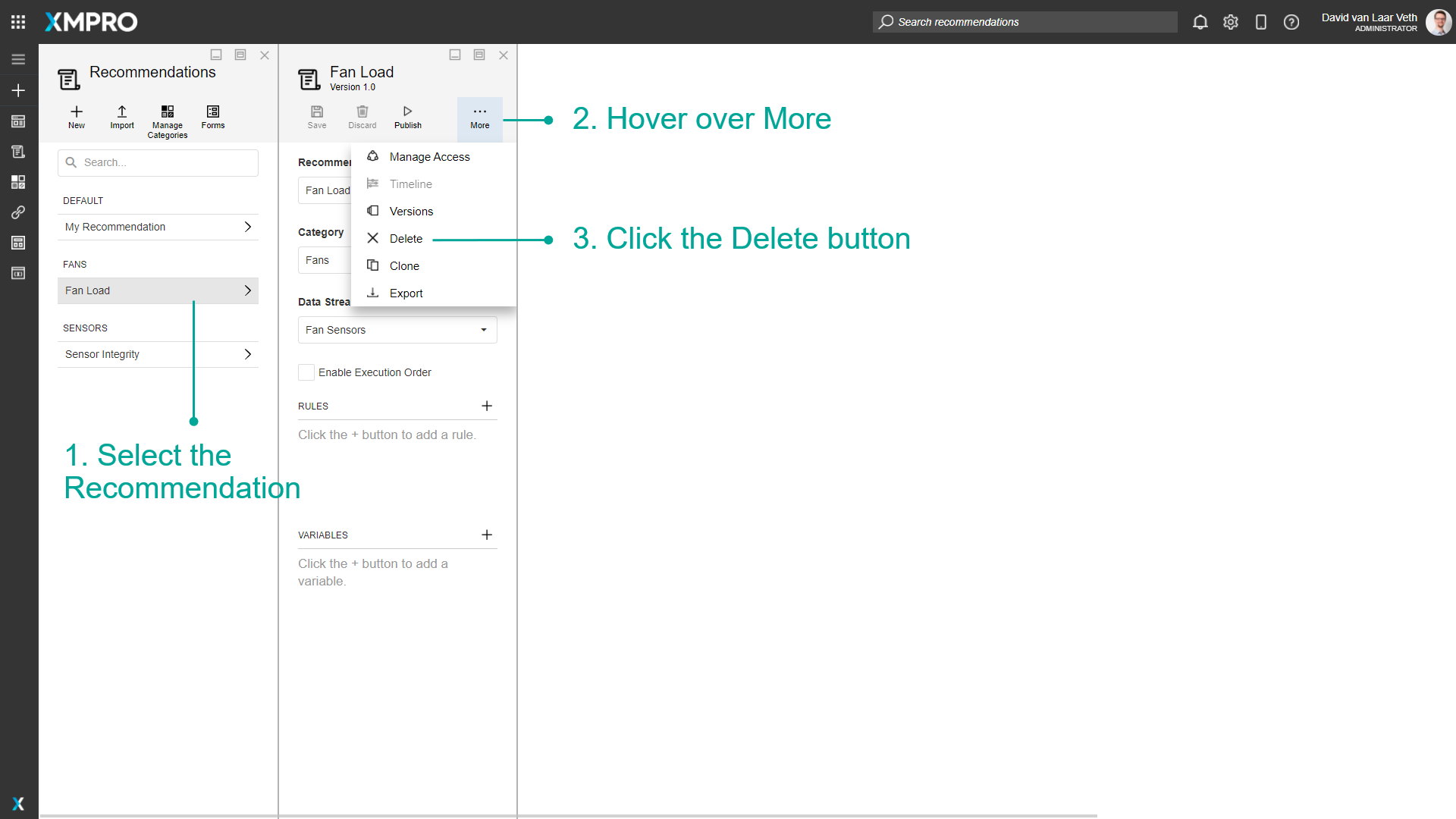Choose Clone from the More menu

pyautogui.click(x=404, y=265)
